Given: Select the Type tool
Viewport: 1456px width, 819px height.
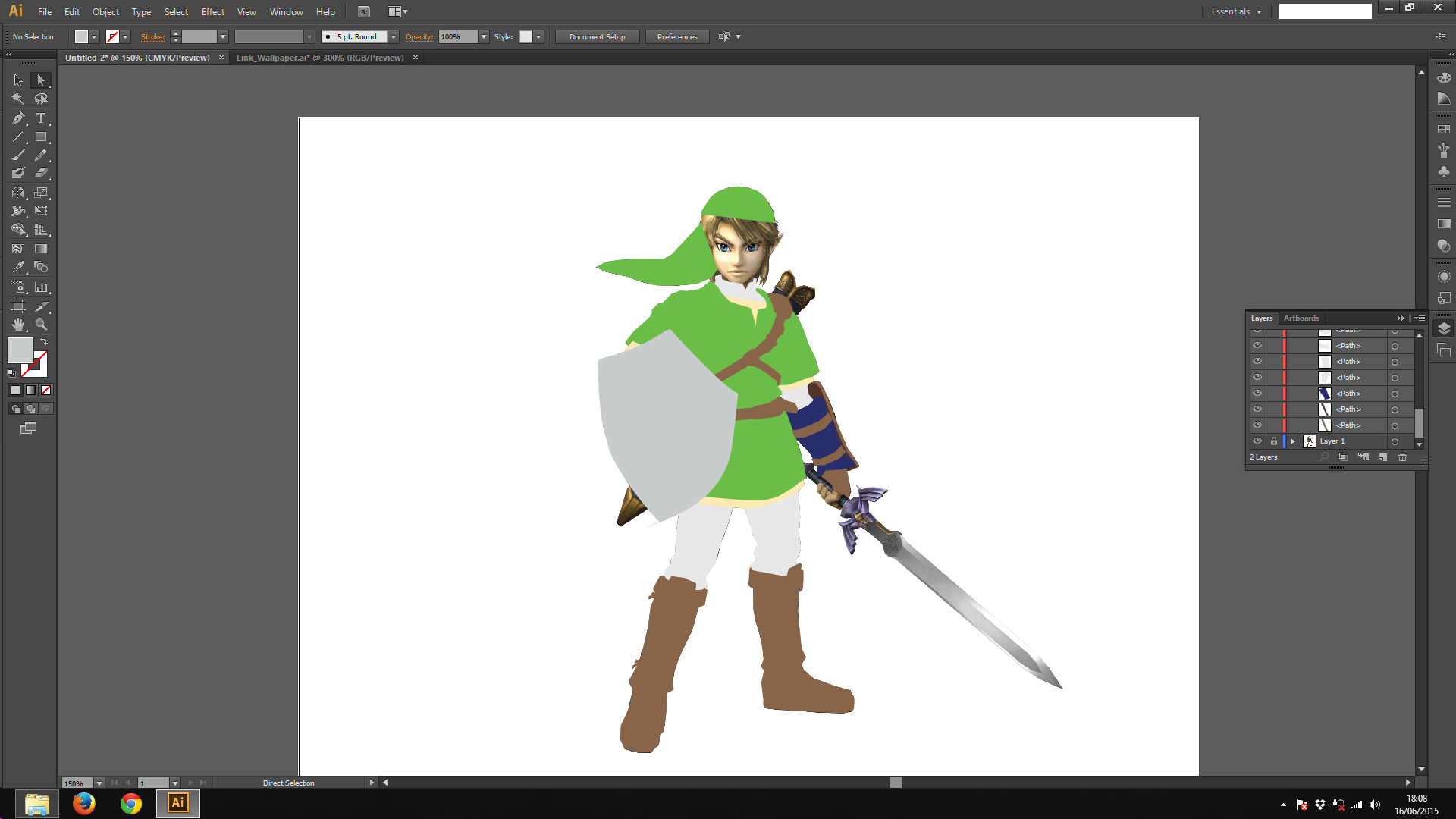Looking at the screenshot, I should [41, 118].
